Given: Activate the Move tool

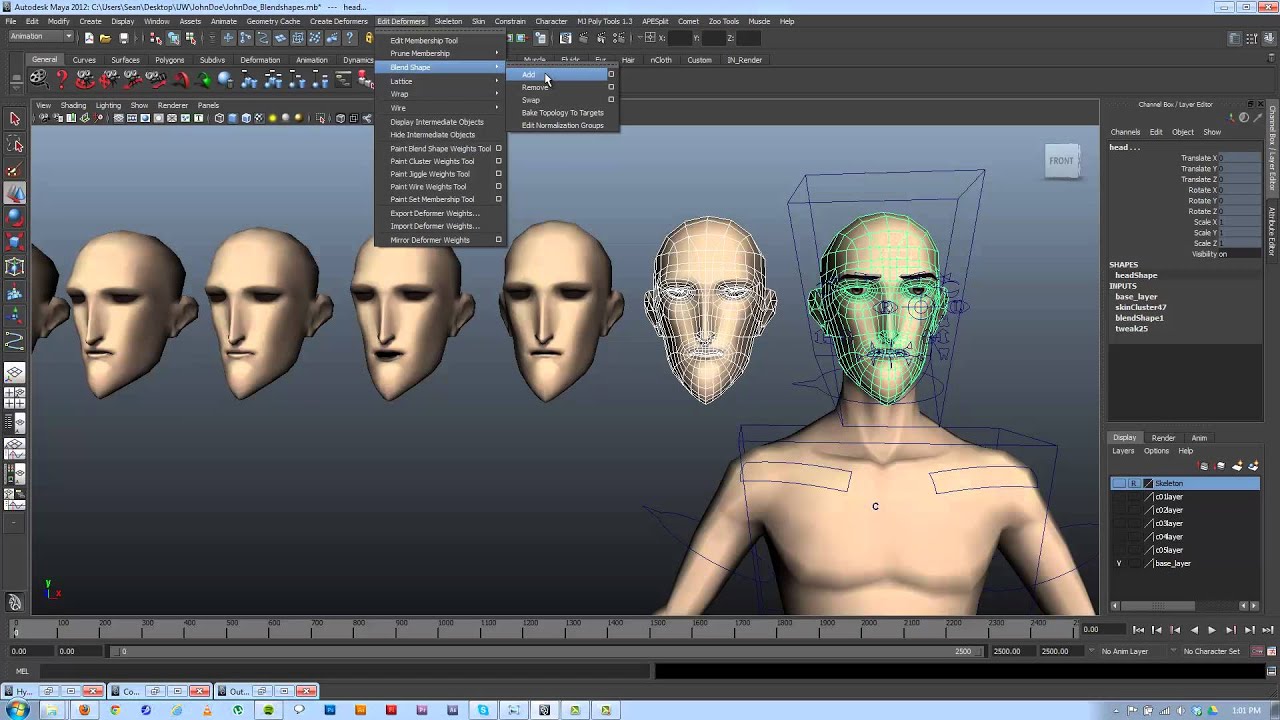Looking at the screenshot, I should pos(15,194).
